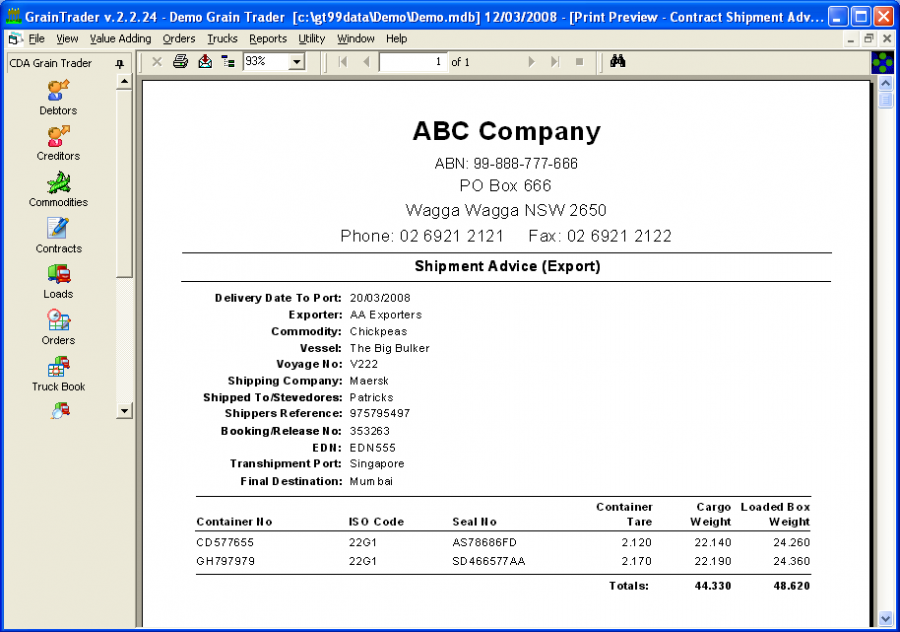Open the Help menu
This screenshot has height=632, width=900.
[397, 38]
